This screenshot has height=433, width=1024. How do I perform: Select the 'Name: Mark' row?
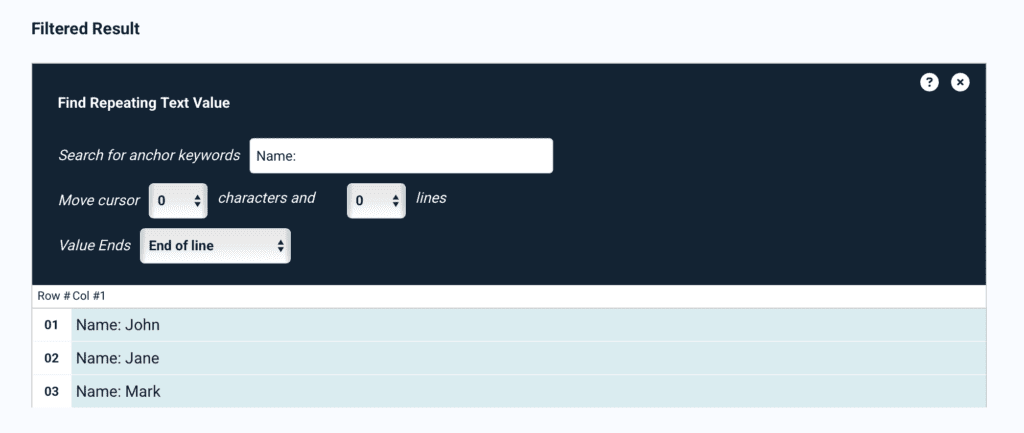click(x=528, y=392)
